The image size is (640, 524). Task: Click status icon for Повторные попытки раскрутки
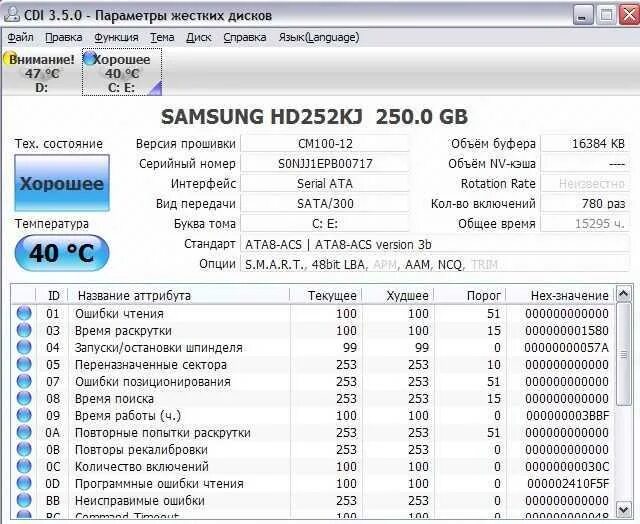(24, 433)
